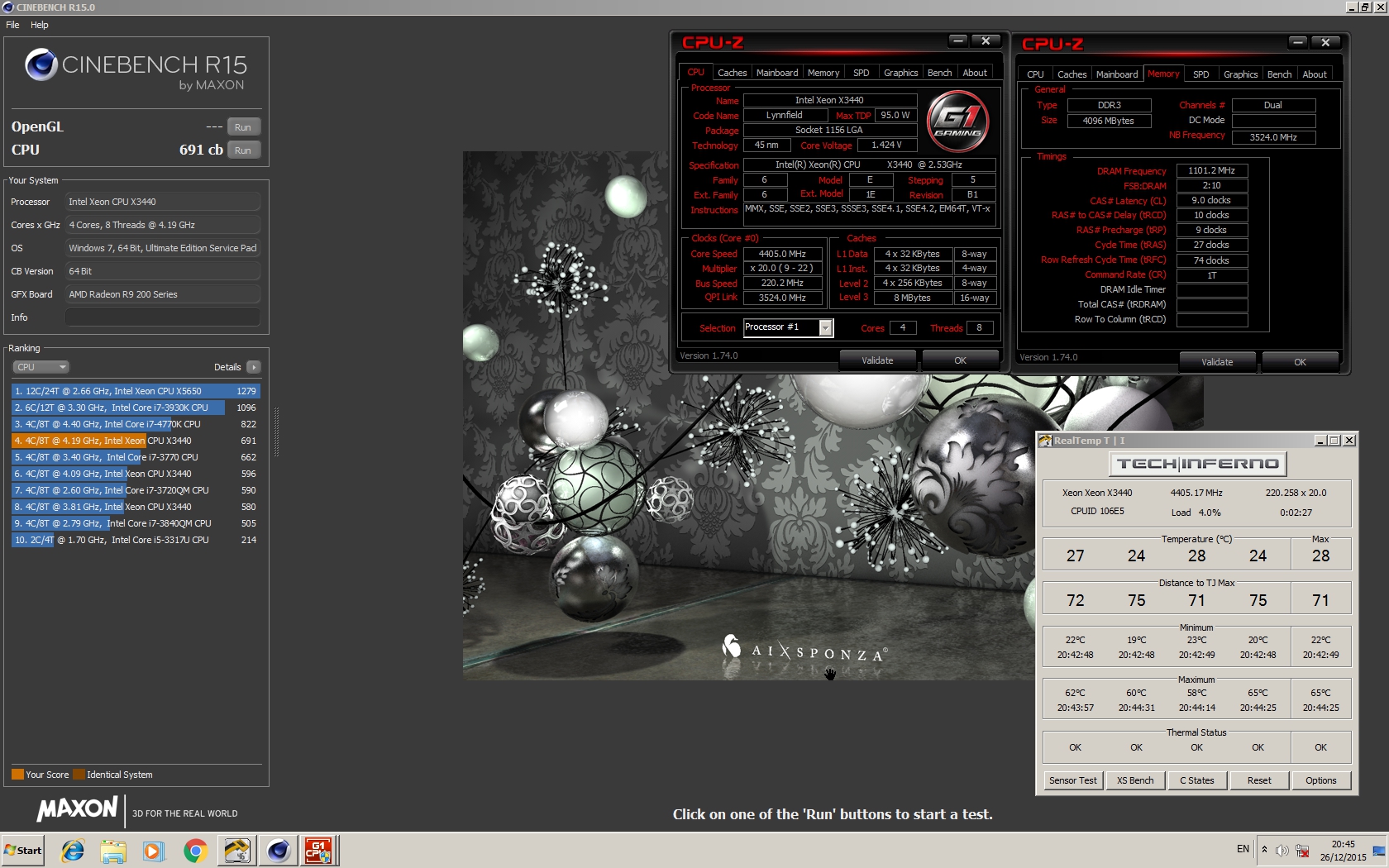The height and width of the screenshot is (868, 1389).
Task: Click the G1 Gaming logo in CPU-Z
Action: (x=958, y=122)
